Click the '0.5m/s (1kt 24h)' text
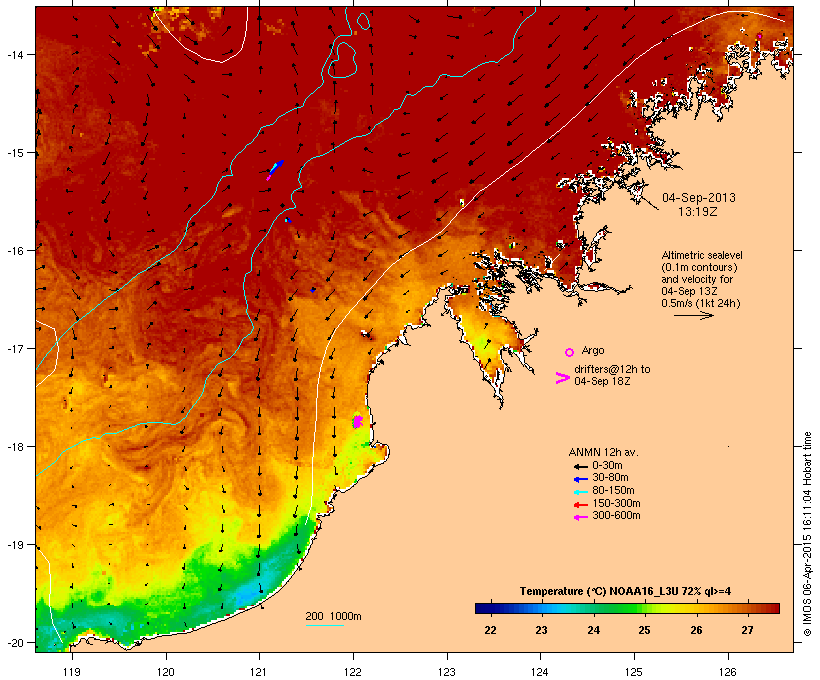 [701, 303]
